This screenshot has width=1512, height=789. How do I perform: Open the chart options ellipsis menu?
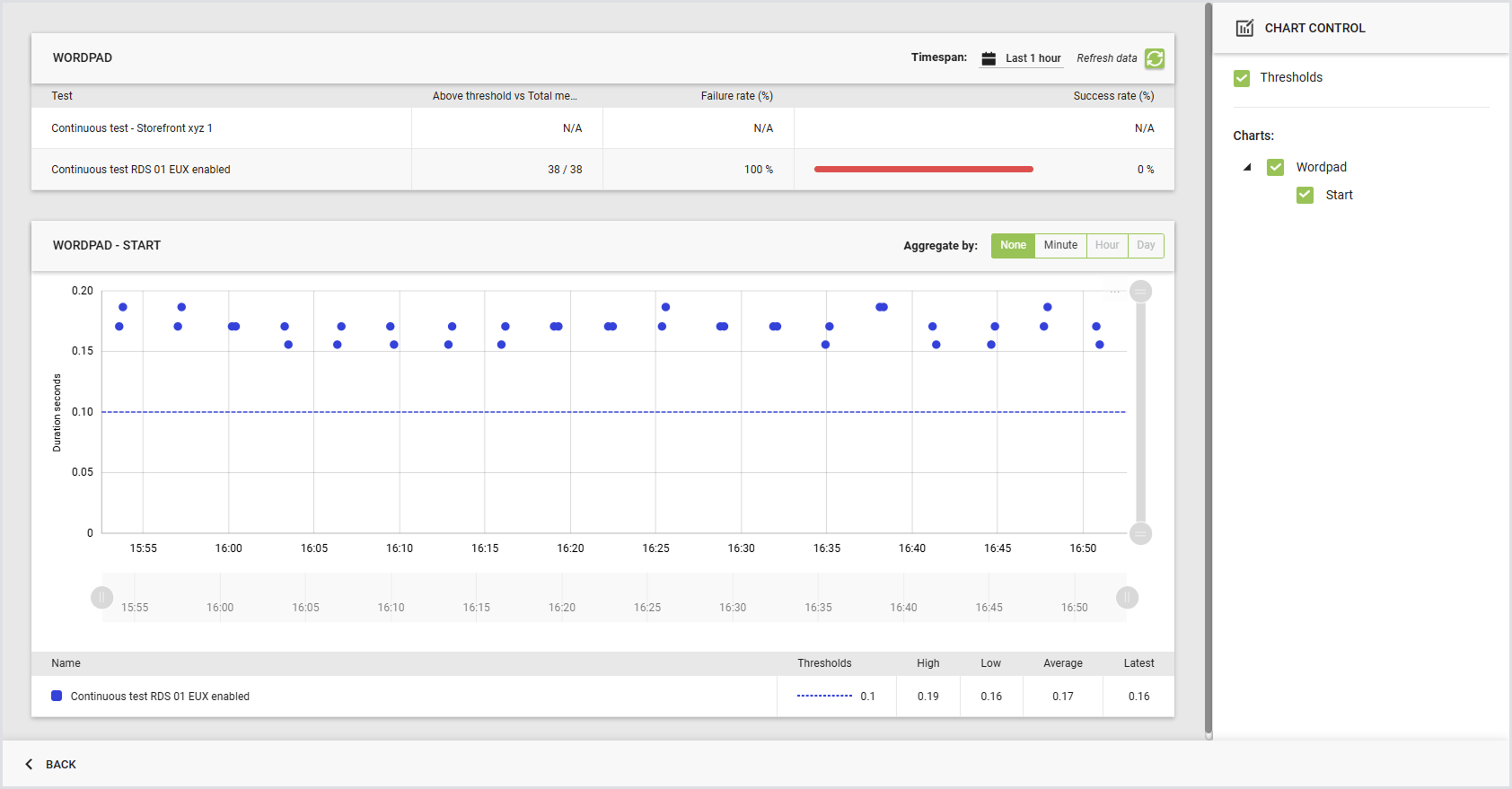(x=1114, y=292)
